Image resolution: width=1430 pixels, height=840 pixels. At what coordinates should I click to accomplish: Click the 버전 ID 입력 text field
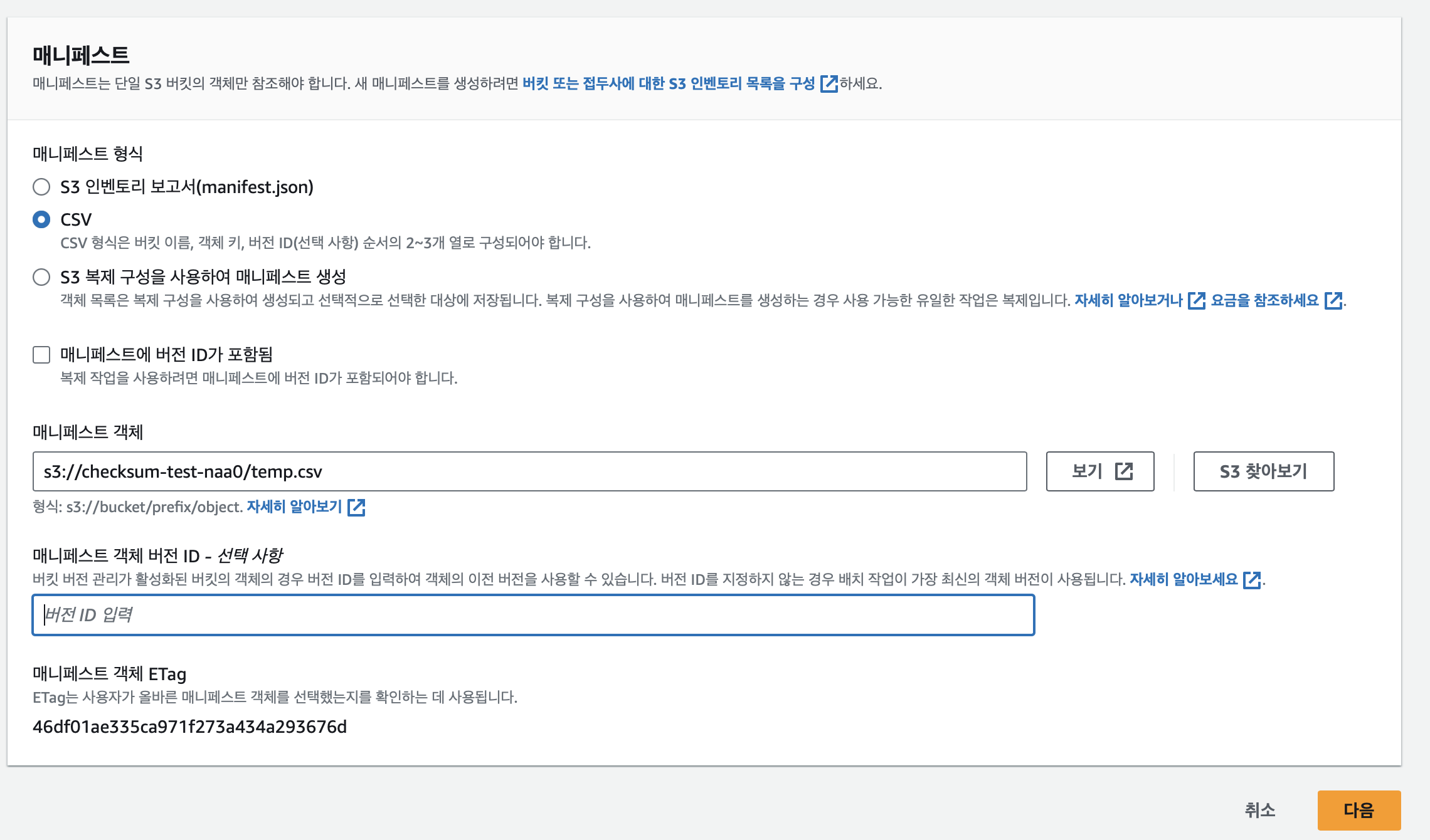point(533,615)
